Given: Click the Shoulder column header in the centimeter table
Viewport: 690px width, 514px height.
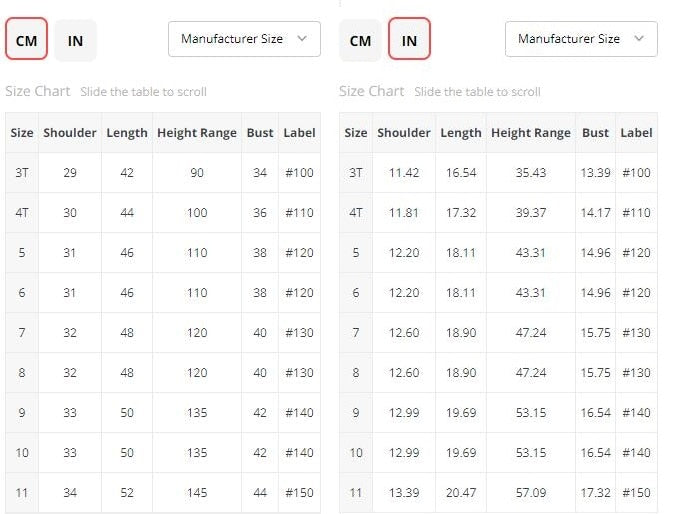Looking at the screenshot, I should click(x=70, y=133).
